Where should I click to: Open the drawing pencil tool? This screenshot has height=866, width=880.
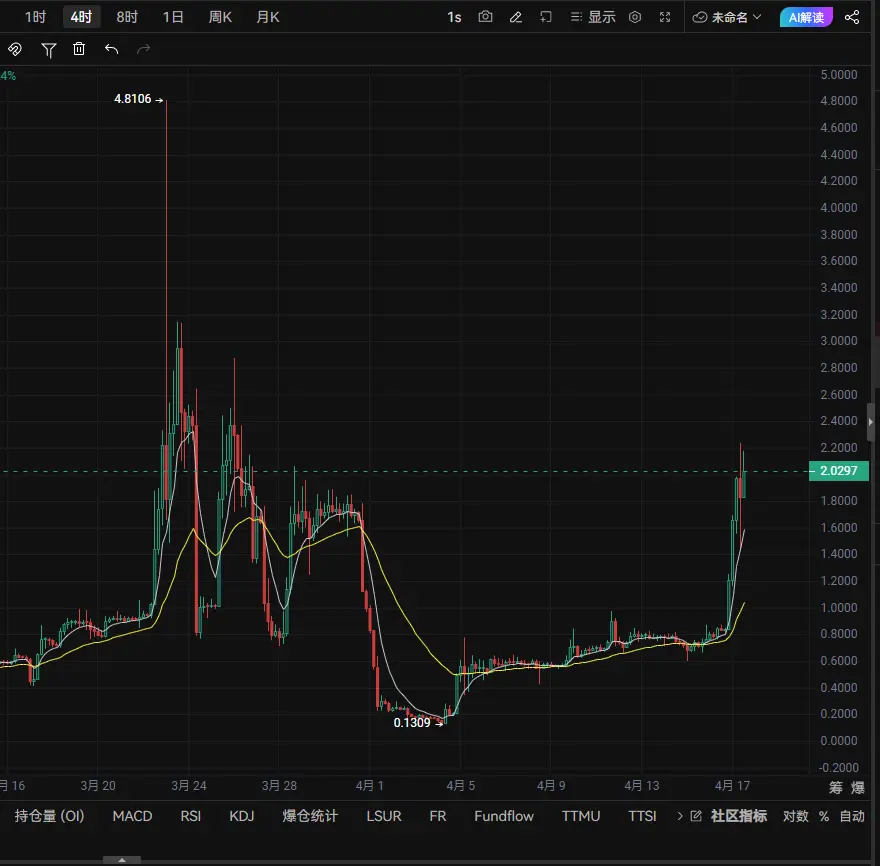coord(516,17)
